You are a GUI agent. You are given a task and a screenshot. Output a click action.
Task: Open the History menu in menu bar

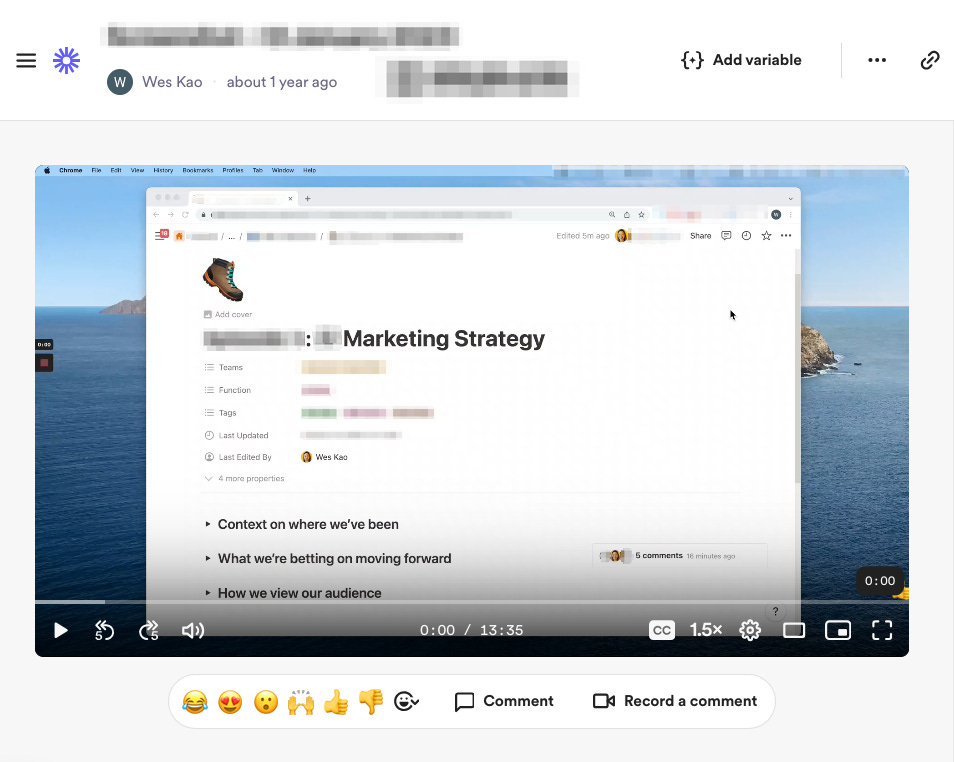click(163, 170)
